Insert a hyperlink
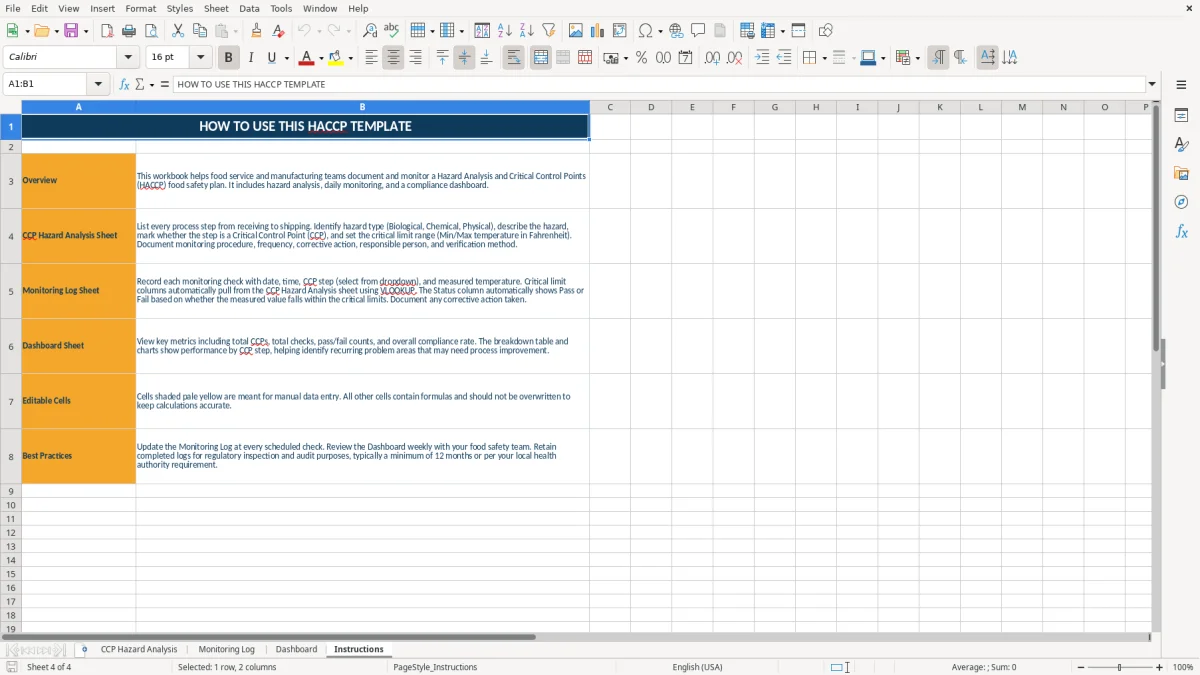 (x=676, y=31)
